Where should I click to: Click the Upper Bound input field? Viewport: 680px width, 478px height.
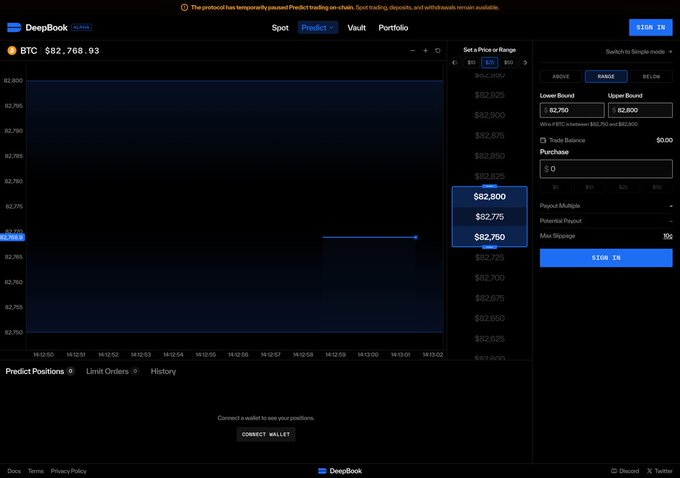tap(640, 110)
